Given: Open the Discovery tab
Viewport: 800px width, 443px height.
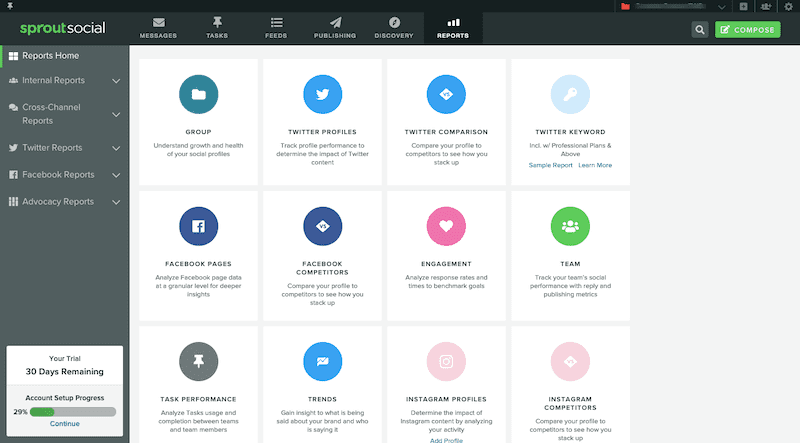Looking at the screenshot, I should 394,28.
